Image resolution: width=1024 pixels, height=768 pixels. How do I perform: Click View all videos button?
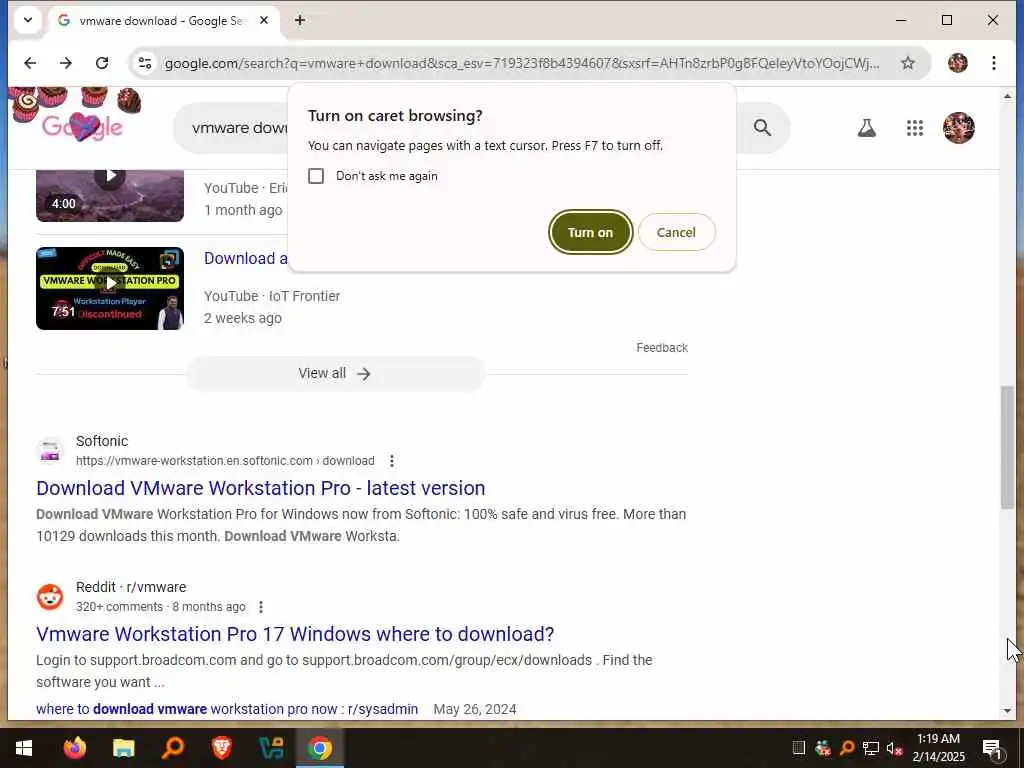coord(335,374)
